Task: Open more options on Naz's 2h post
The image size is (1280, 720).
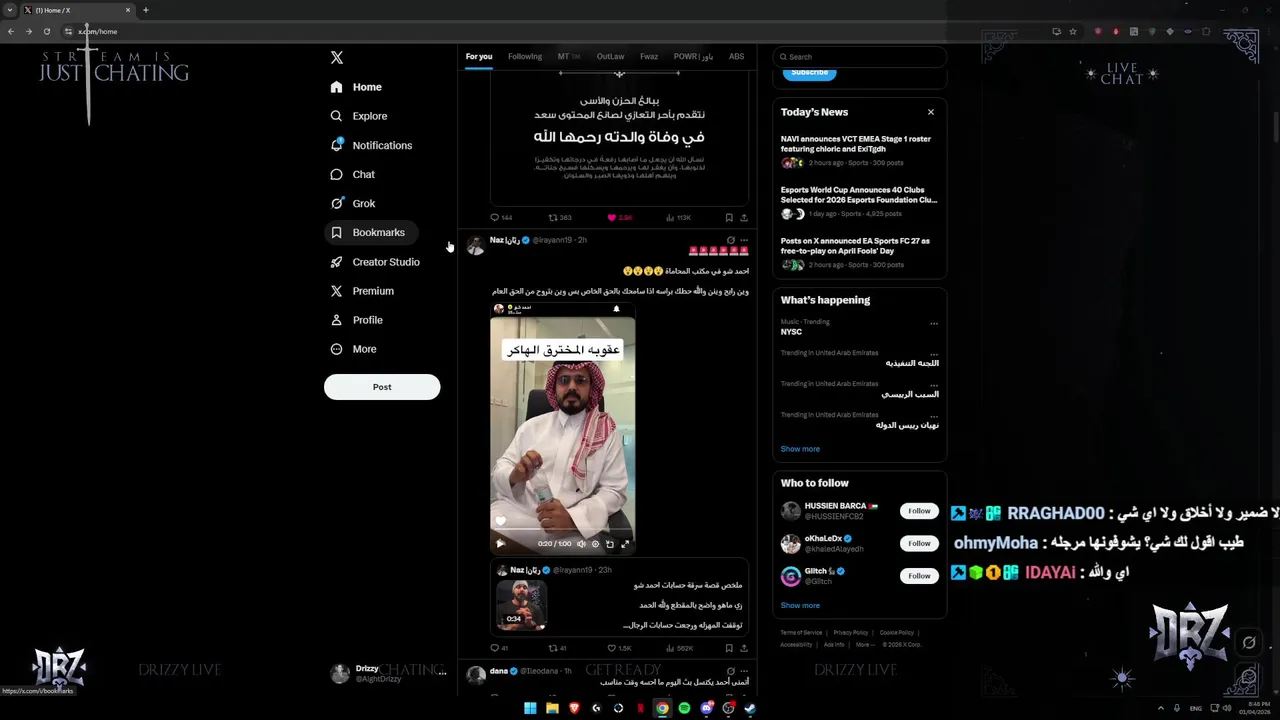Action: [x=744, y=240]
